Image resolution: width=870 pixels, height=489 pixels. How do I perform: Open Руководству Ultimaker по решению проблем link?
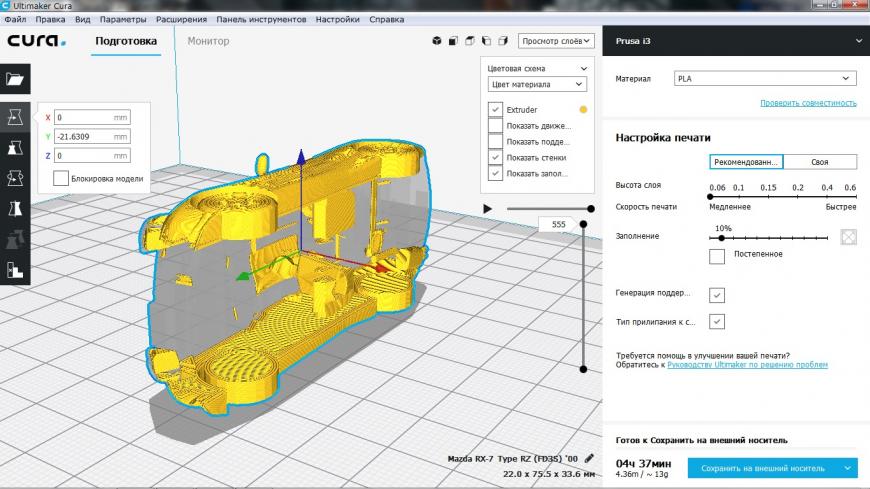coord(747,365)
